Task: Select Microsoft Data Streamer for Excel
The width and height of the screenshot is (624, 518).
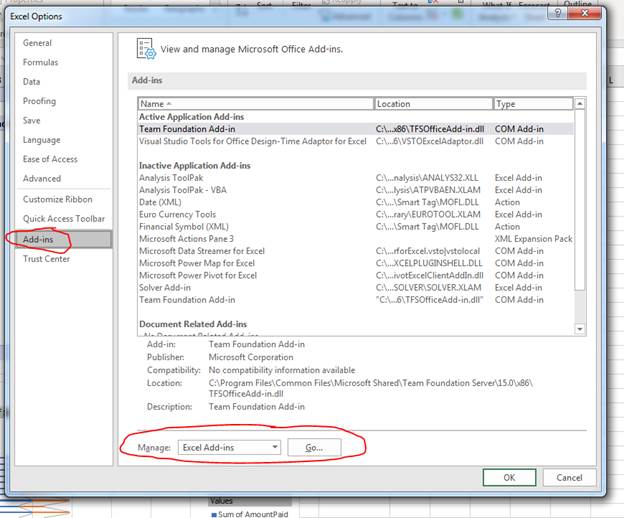Action: point(355,251)
